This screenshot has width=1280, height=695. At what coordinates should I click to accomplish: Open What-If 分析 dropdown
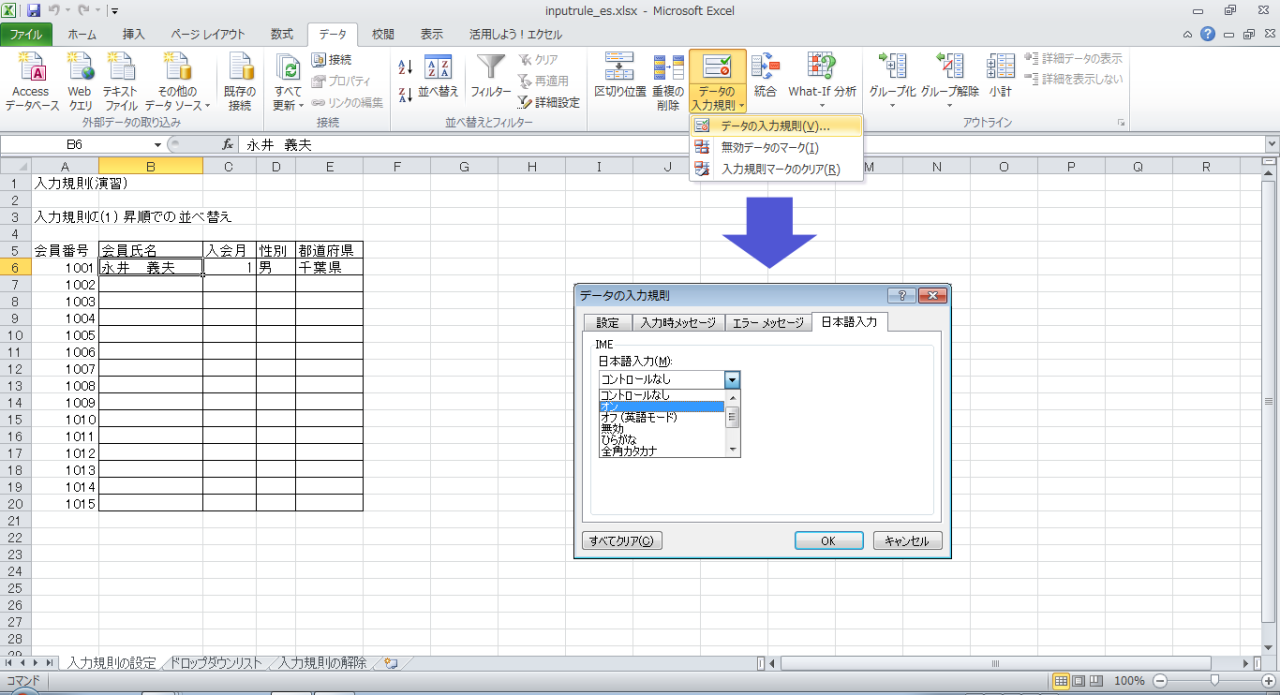tap(822, 82)
